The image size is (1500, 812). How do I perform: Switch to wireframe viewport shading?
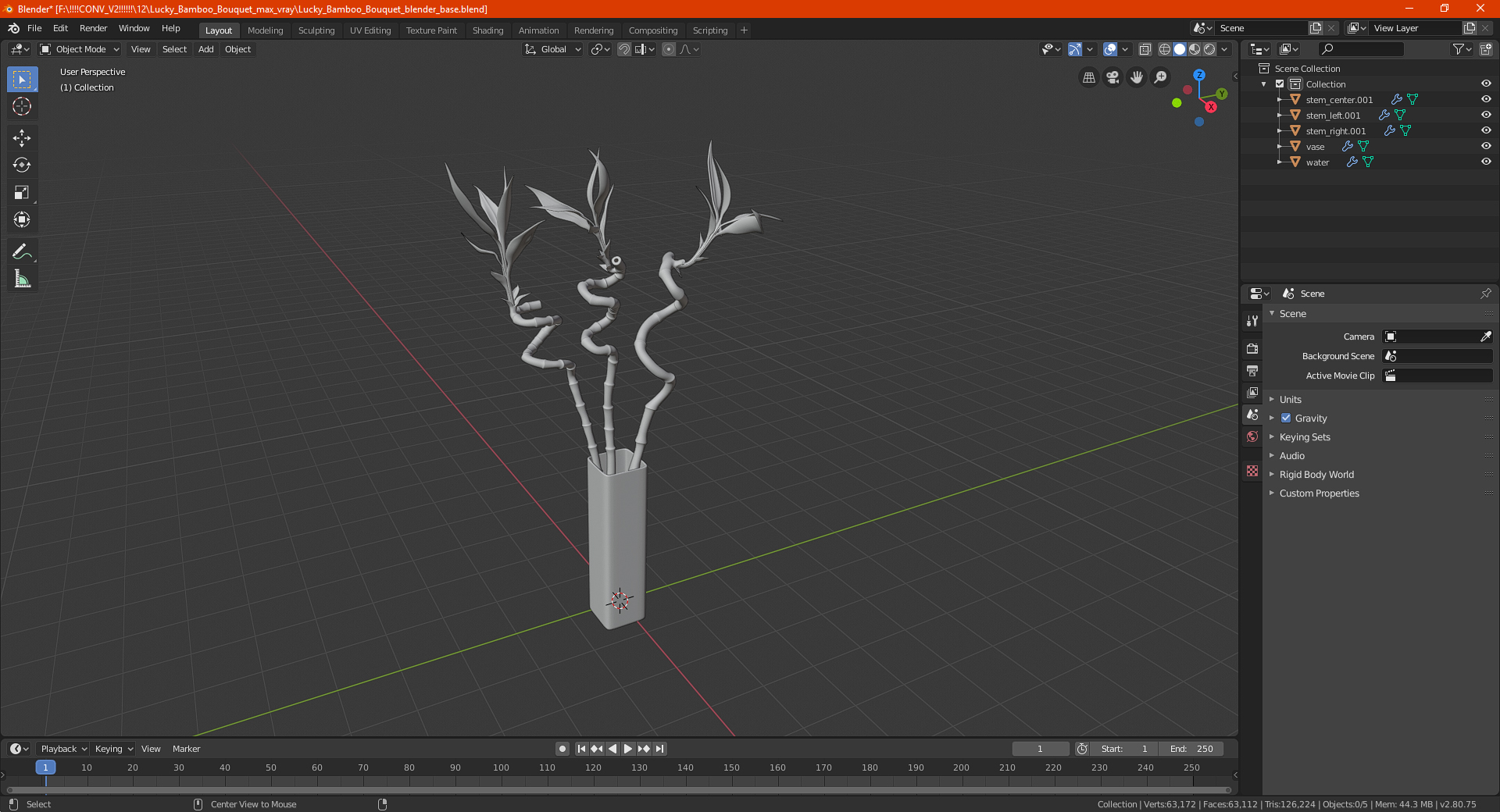point(1165,49)
